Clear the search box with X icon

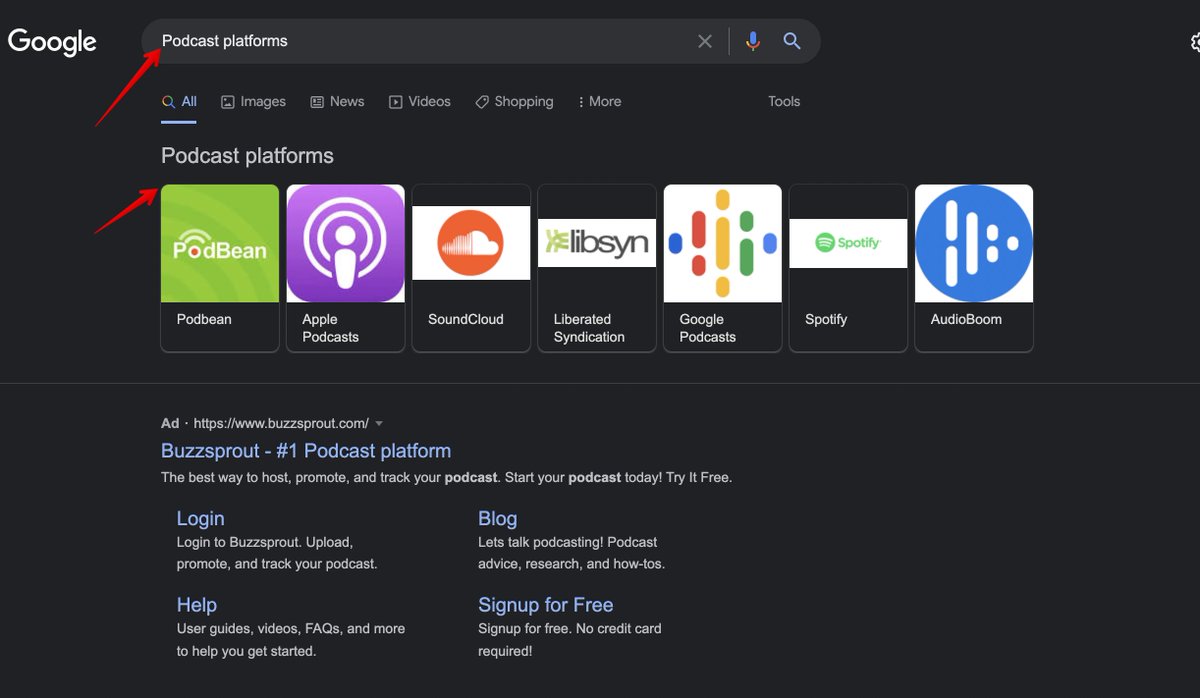pos(705,41)
